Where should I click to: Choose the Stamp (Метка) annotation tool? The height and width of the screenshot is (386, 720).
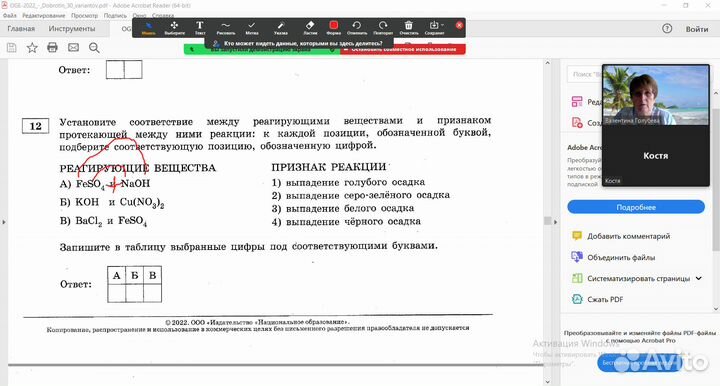[252, 28]
